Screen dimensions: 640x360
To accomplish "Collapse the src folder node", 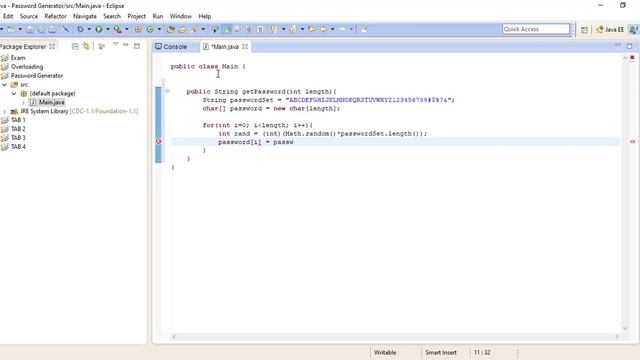I will (x=5, y=84).
